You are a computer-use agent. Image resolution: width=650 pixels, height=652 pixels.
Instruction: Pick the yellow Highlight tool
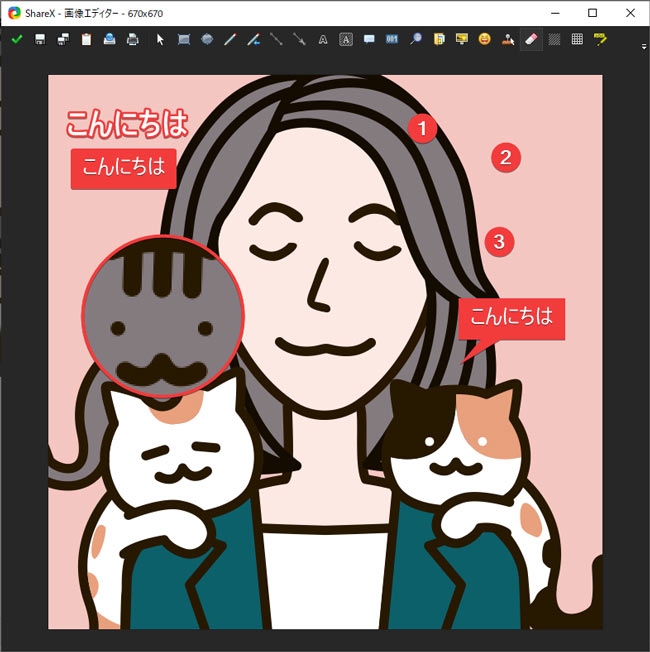coord(600,40)
